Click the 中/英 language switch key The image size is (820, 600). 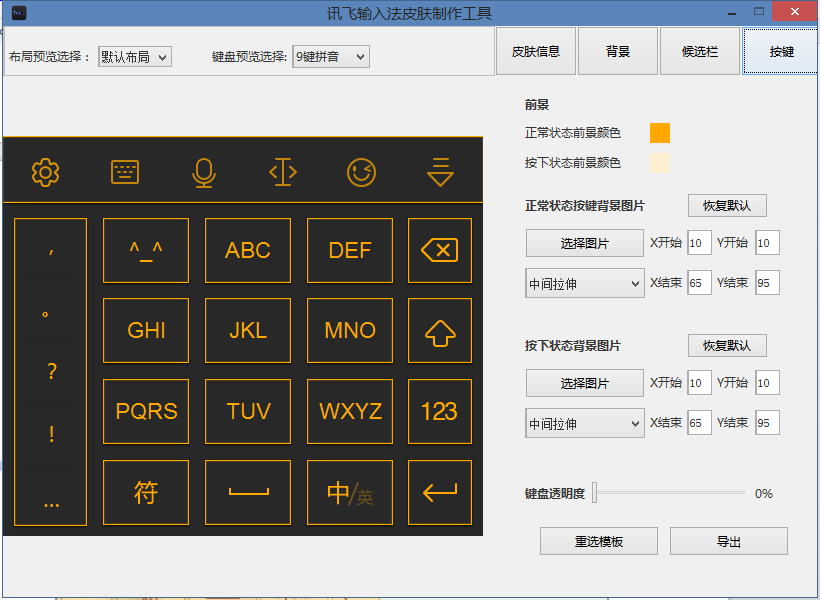click(x=350, y=492)
